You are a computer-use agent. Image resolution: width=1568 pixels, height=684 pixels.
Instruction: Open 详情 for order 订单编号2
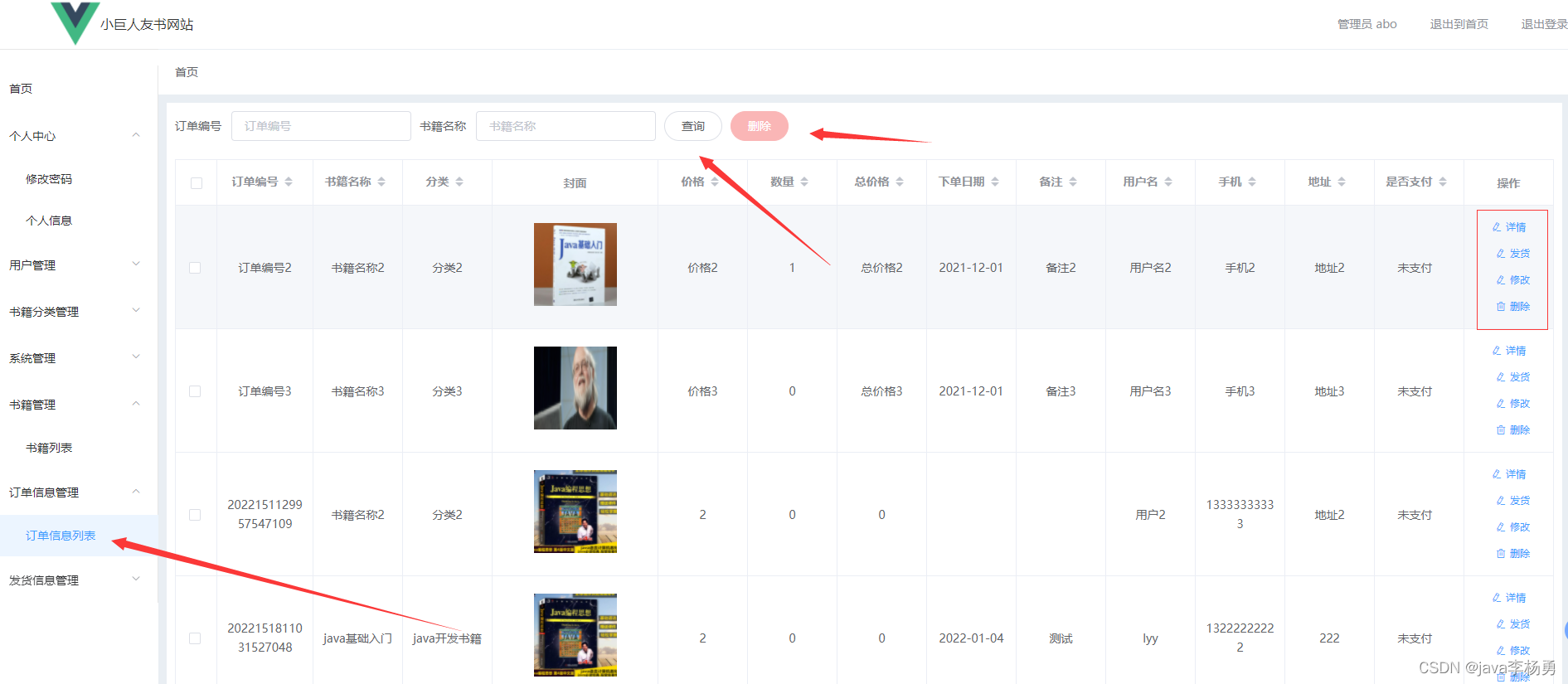tap(1510, 227)
